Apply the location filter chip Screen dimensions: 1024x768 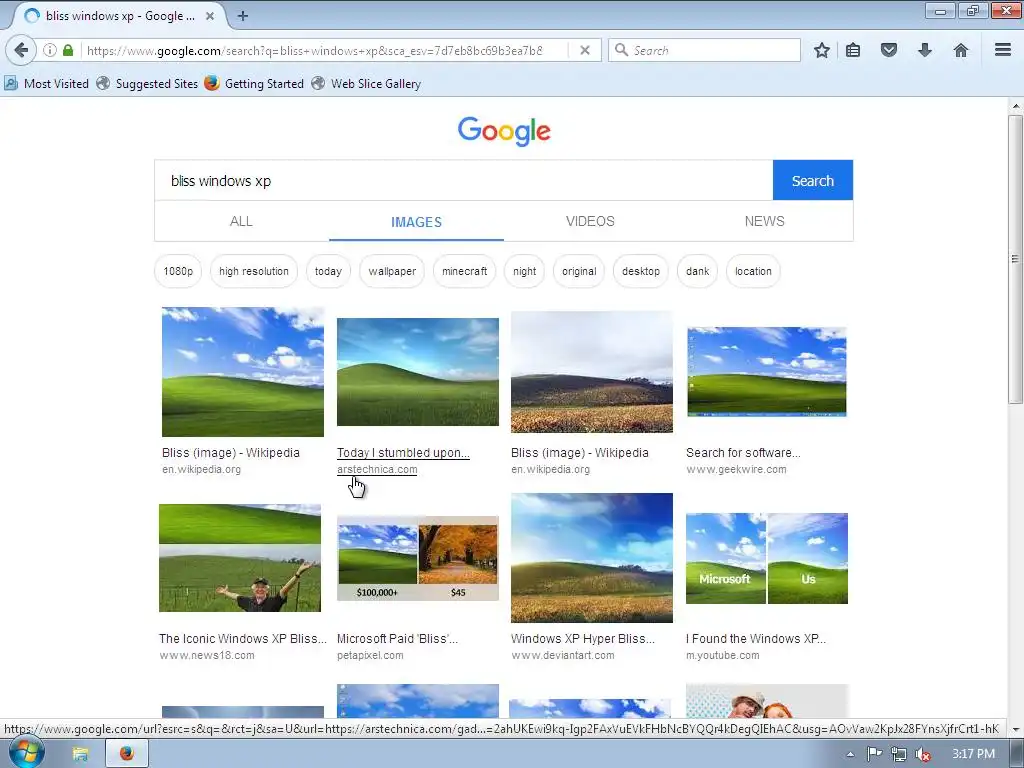[753, 271]
